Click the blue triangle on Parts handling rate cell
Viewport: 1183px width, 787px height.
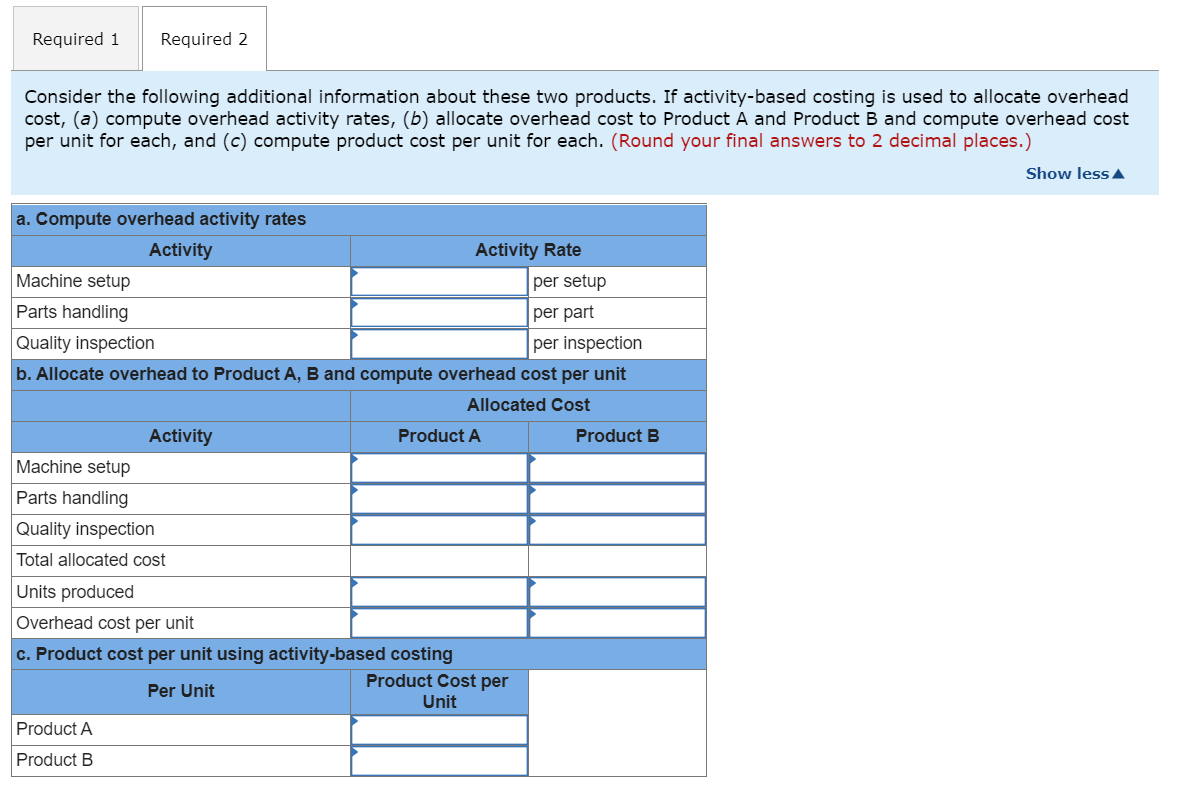(x=355, y=304)
